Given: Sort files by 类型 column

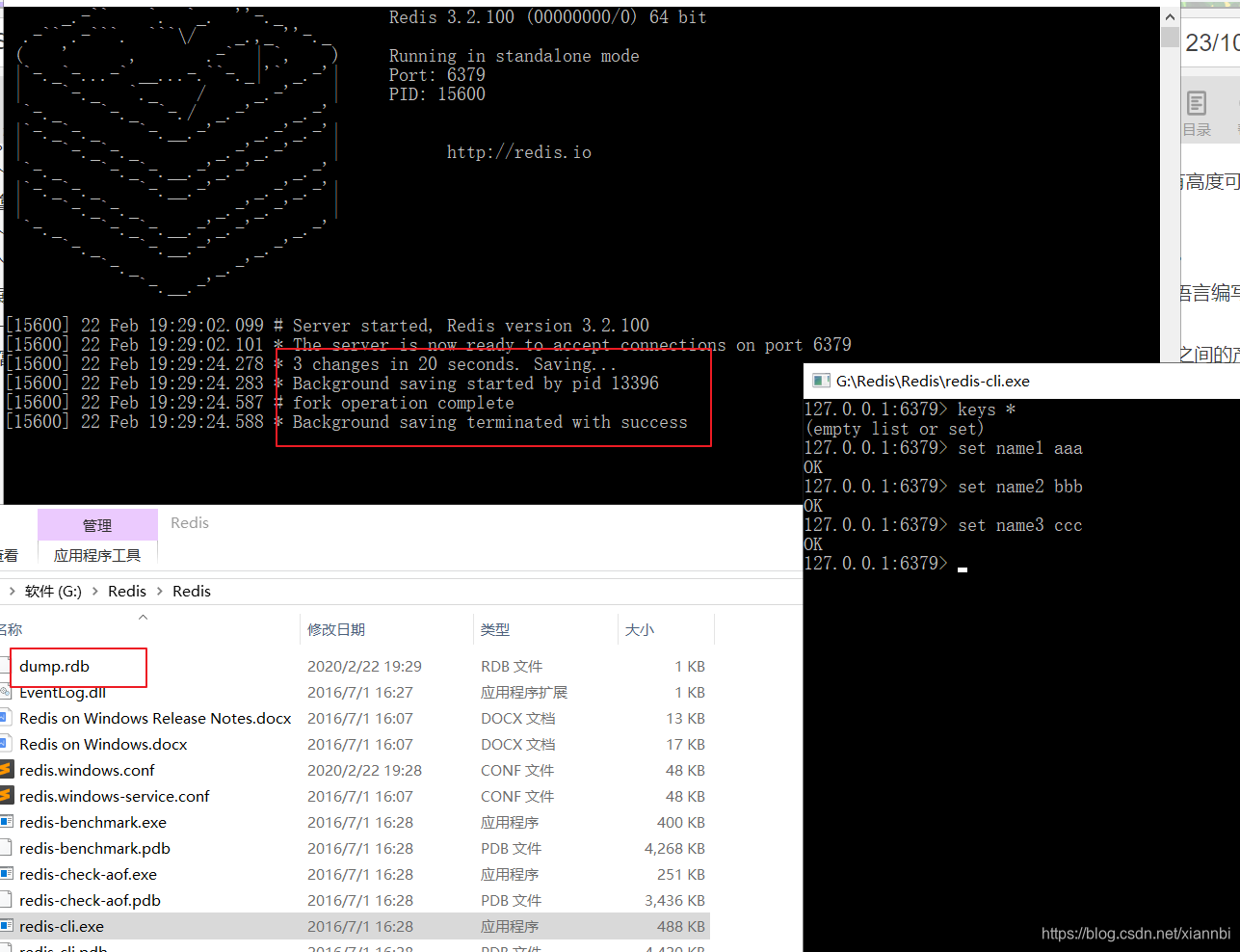Looking at the screenshot, I should [495, 629].
